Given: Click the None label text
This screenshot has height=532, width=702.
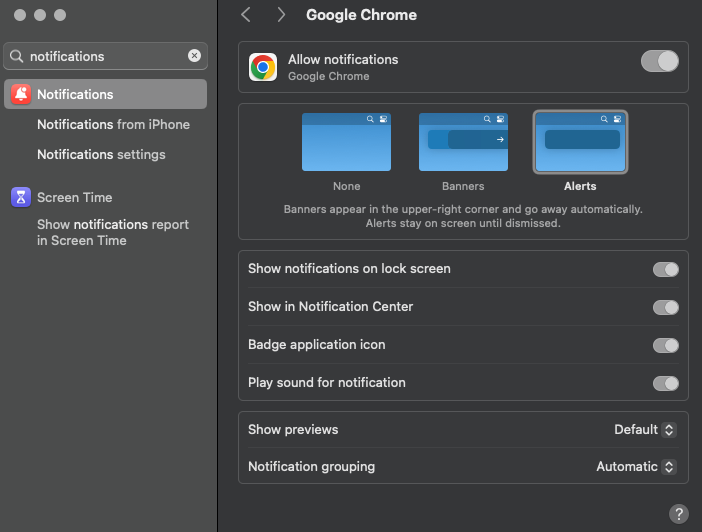Looking at the screenshot, I should coord(347,186).
